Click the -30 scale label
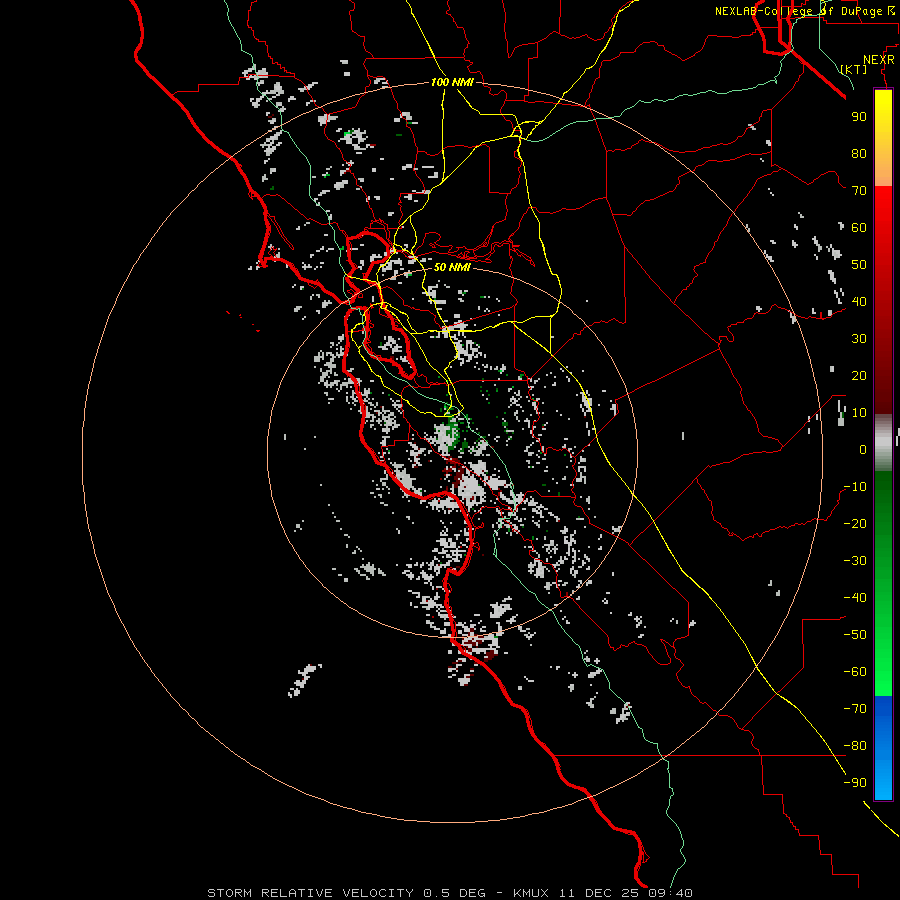Image resolution: width=900 pixels, height=900 pixels. tap(855, 561)
